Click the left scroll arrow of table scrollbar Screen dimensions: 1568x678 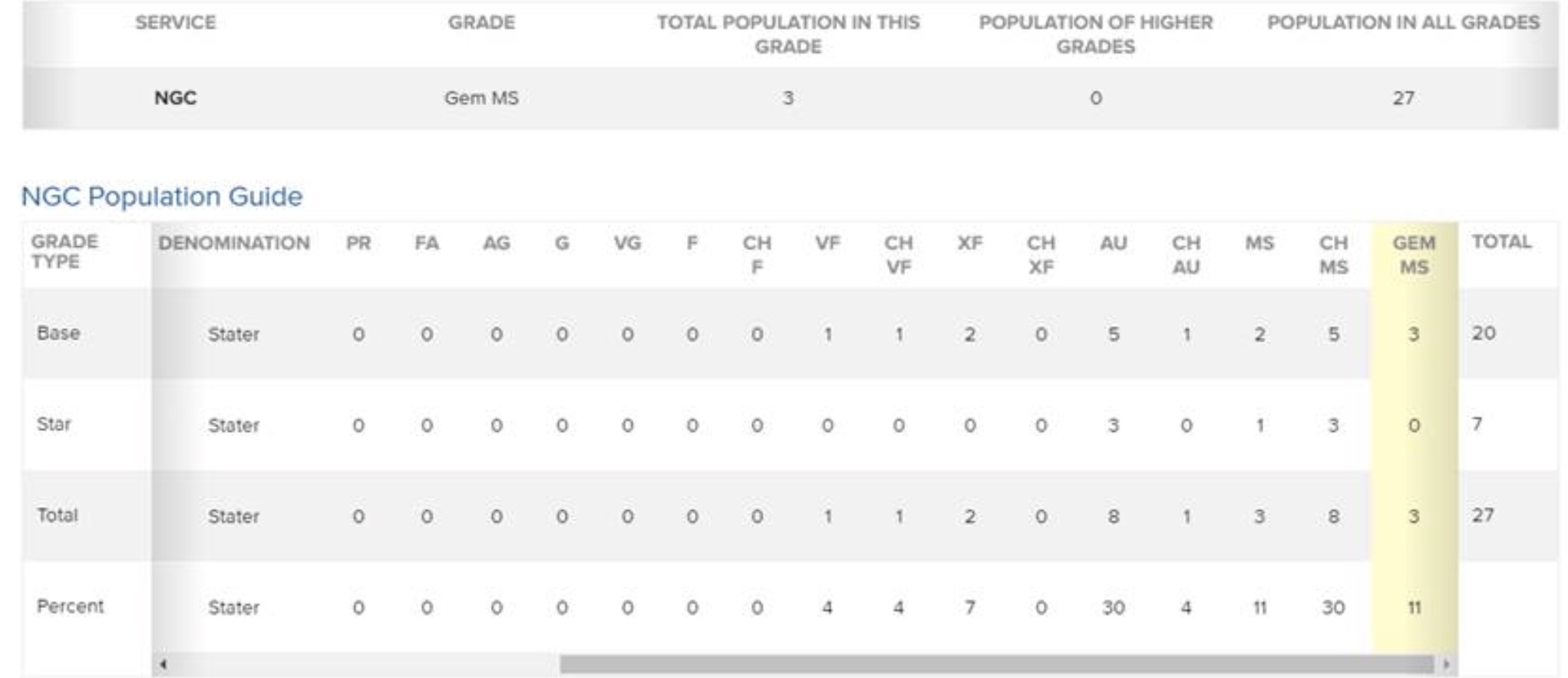(x=163, y=664)
